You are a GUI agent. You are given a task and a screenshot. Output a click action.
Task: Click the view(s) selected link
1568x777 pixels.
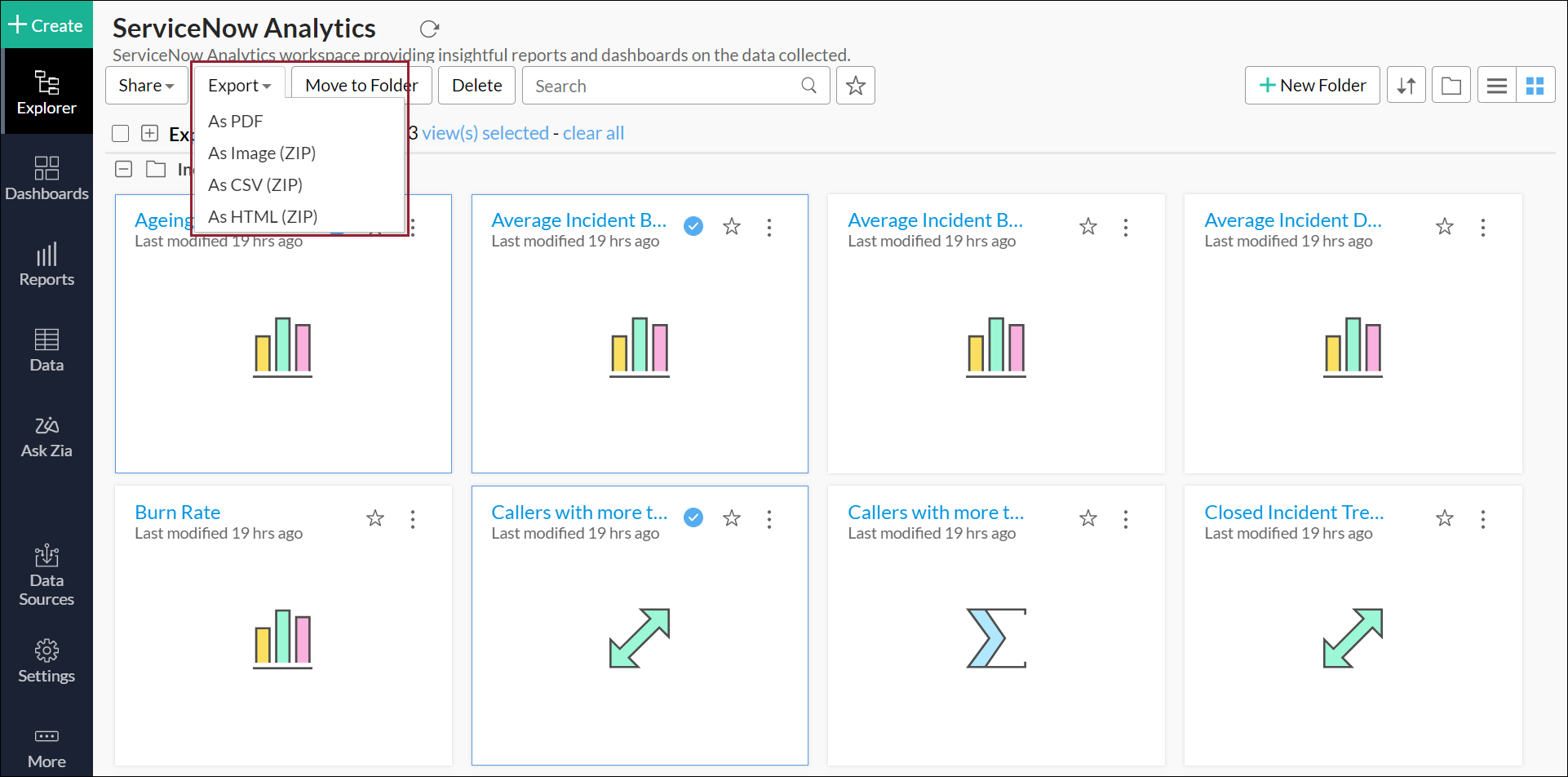click(x=485, y=133)
